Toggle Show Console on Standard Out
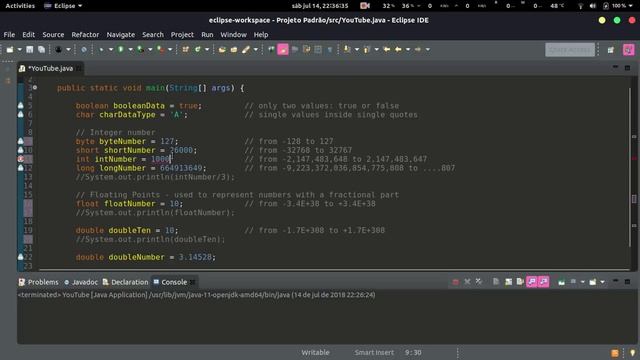 pyautogui.click(x=532, y=282)
